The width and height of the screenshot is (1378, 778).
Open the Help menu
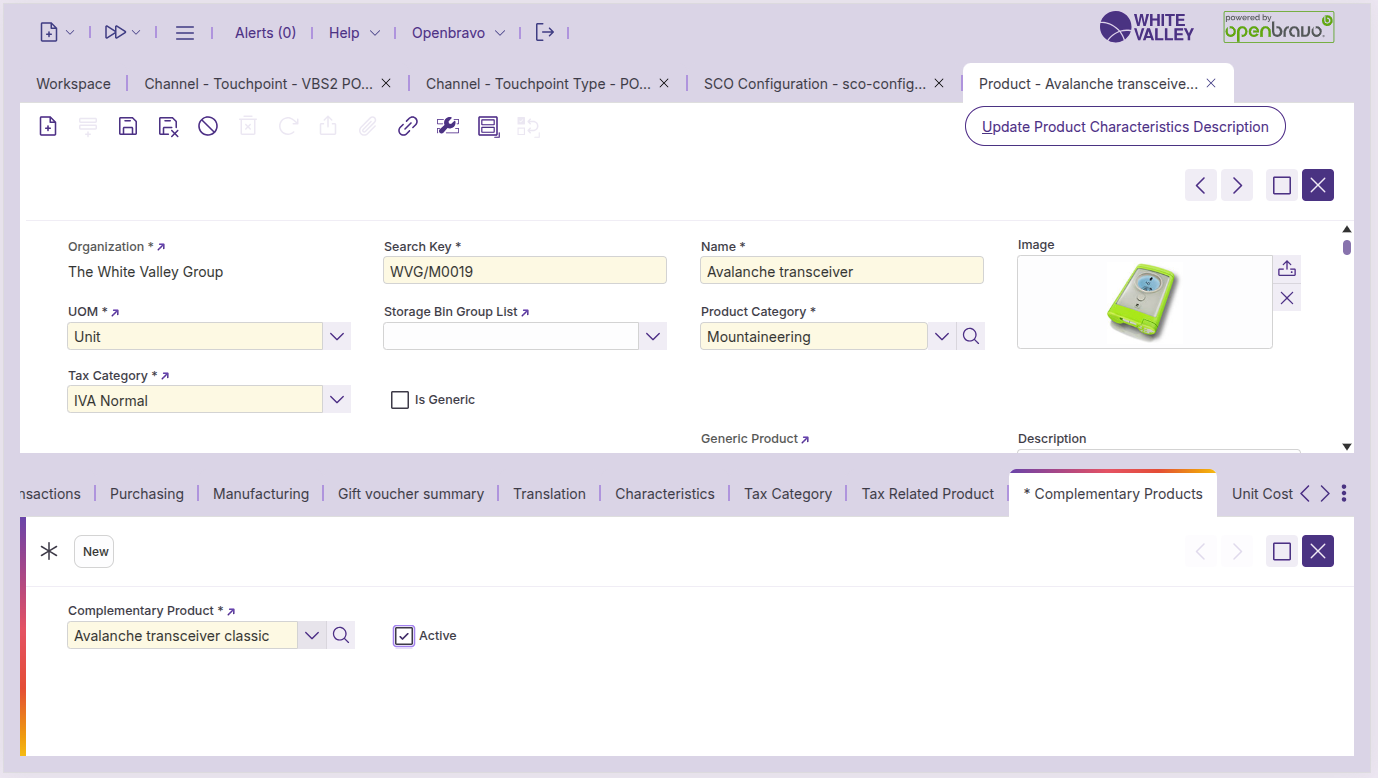click(354, 33)
